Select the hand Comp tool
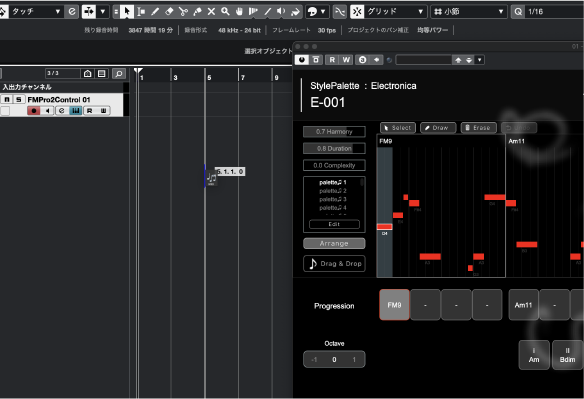 click(x=239, y=12)
